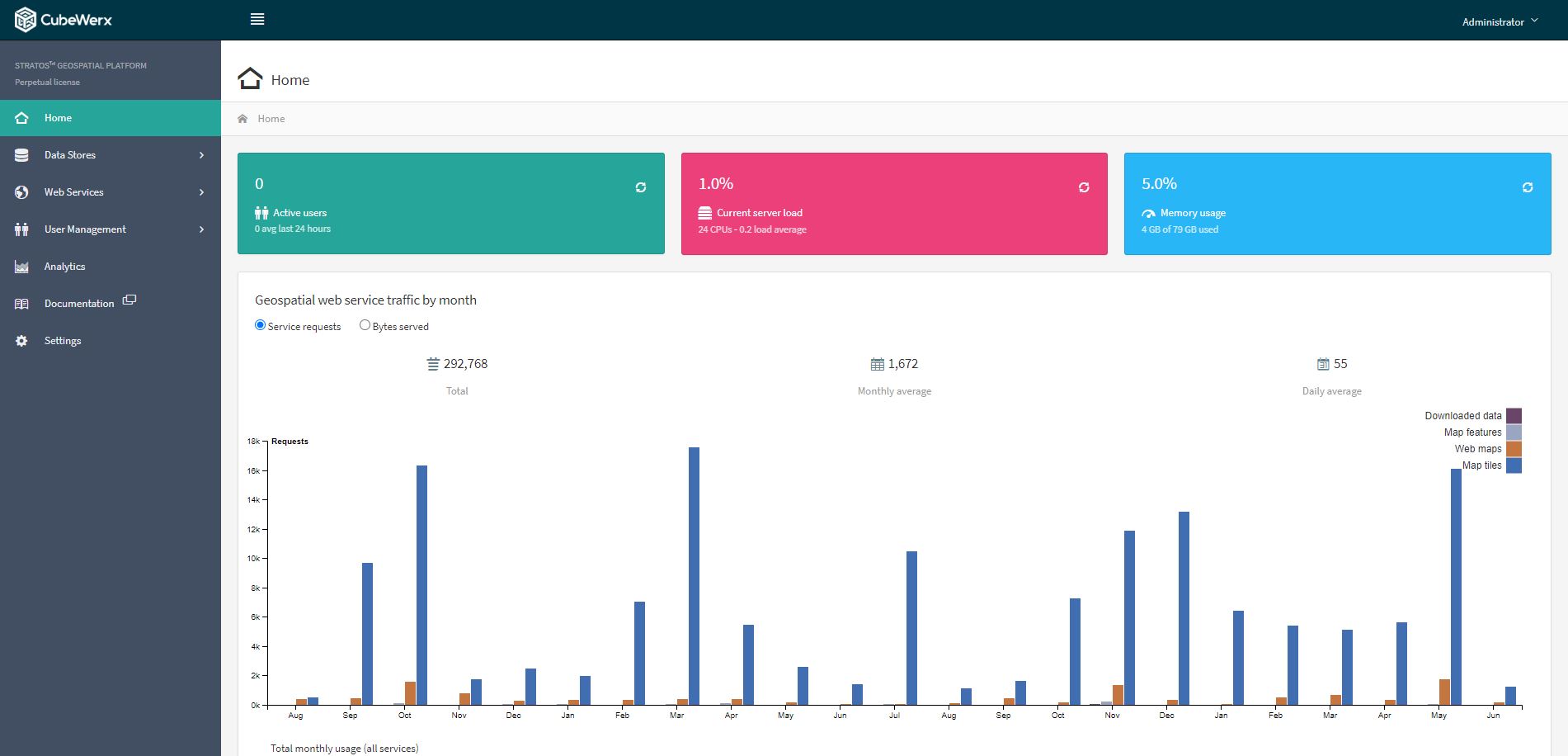This screenshot has height=756, width=1568.
Task: Refresh the Memory usage card
Action: (1528, 187)
